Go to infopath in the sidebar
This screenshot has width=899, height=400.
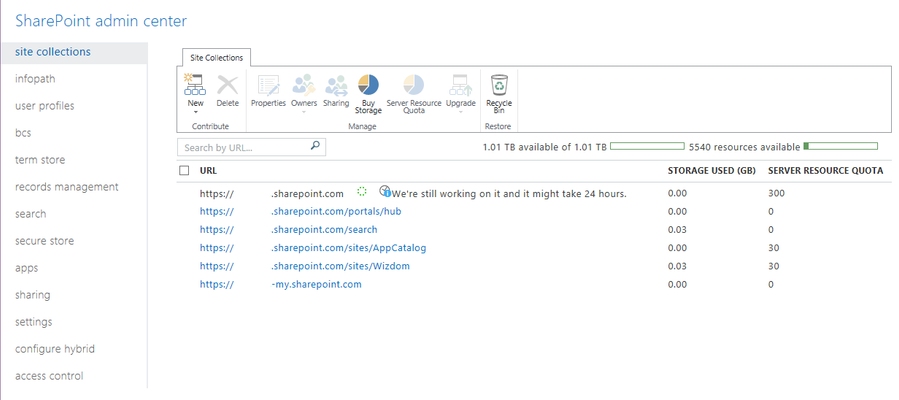coord(35,79)
